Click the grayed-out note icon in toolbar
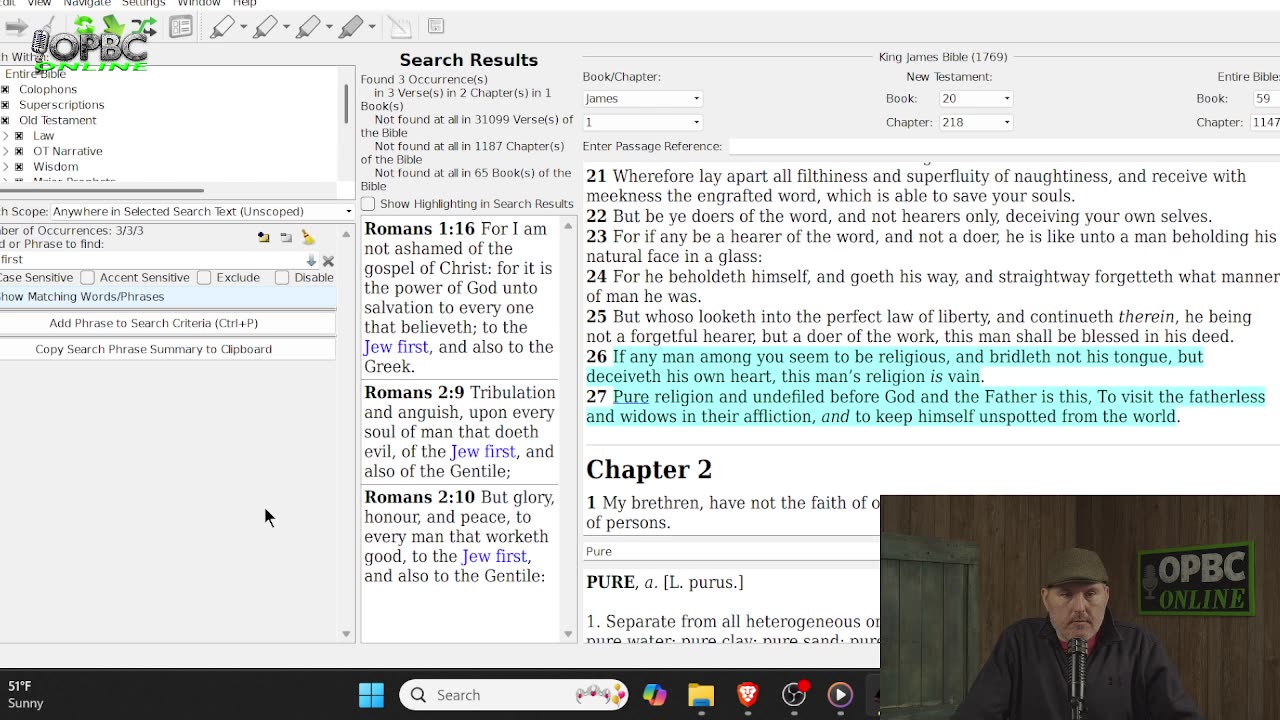 pyautogui.click(x=399, y=27)
